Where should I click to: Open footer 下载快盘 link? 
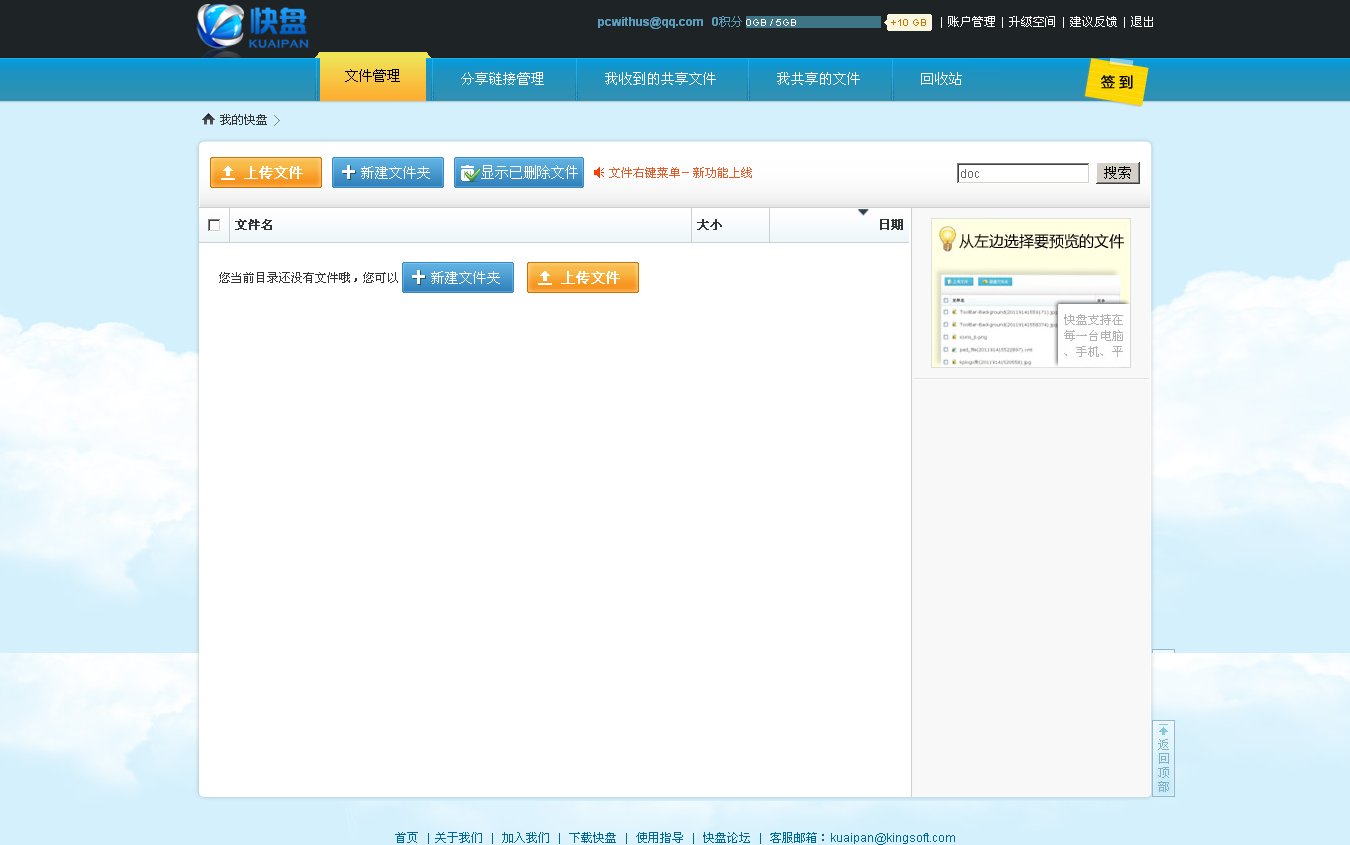(592, 838)
